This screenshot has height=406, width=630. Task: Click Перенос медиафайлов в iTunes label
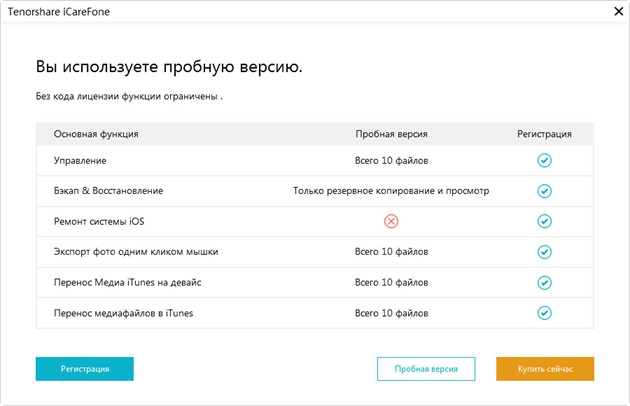(x=123, y=313)
